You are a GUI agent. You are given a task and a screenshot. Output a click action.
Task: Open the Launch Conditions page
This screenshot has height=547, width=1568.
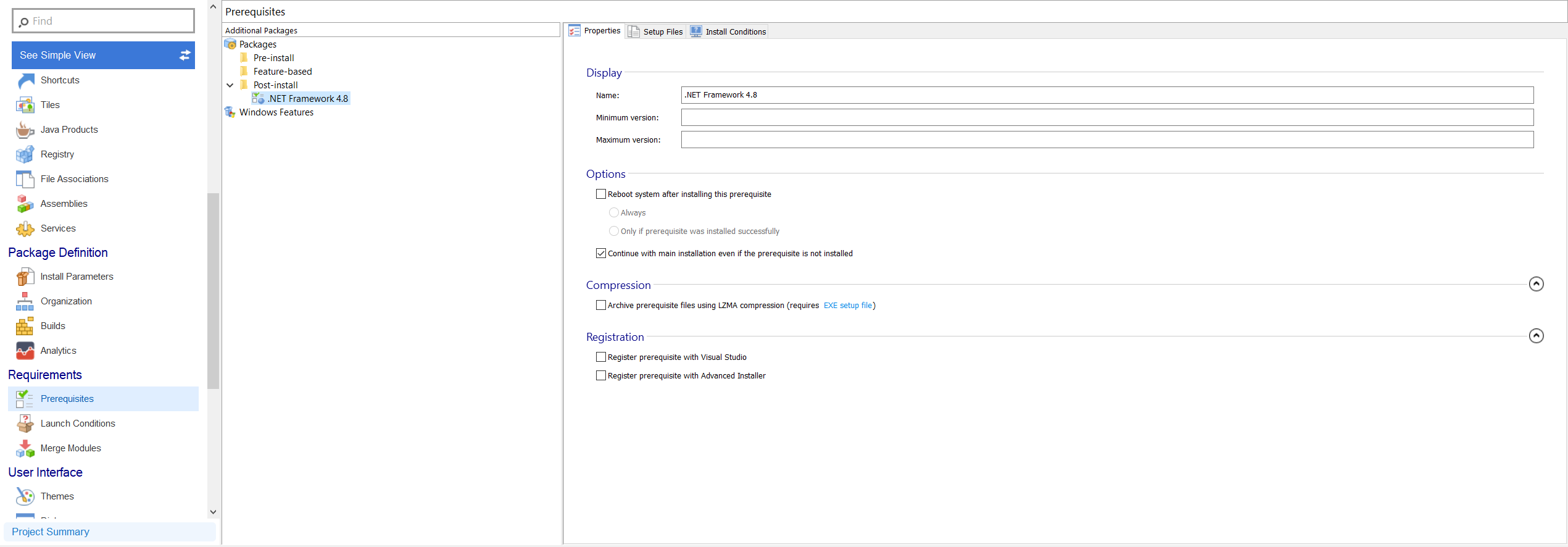coord(78,424)
